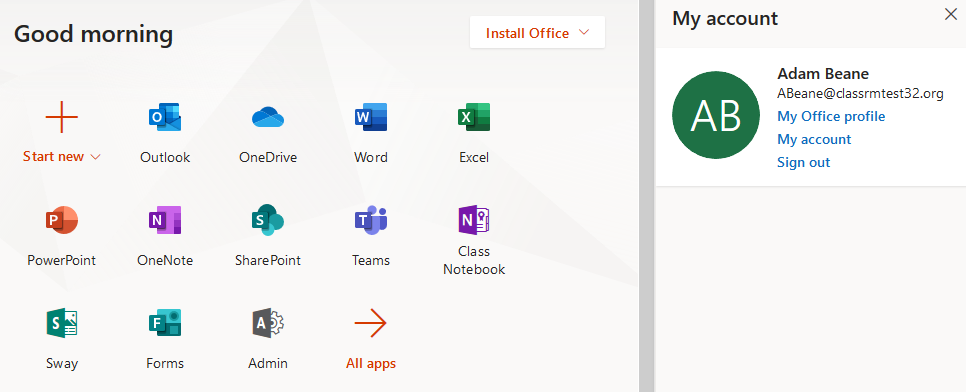Viewport: 966px width, 392px height.
Task: Launch Excel from its icon
Action: (x=474, y=117)
